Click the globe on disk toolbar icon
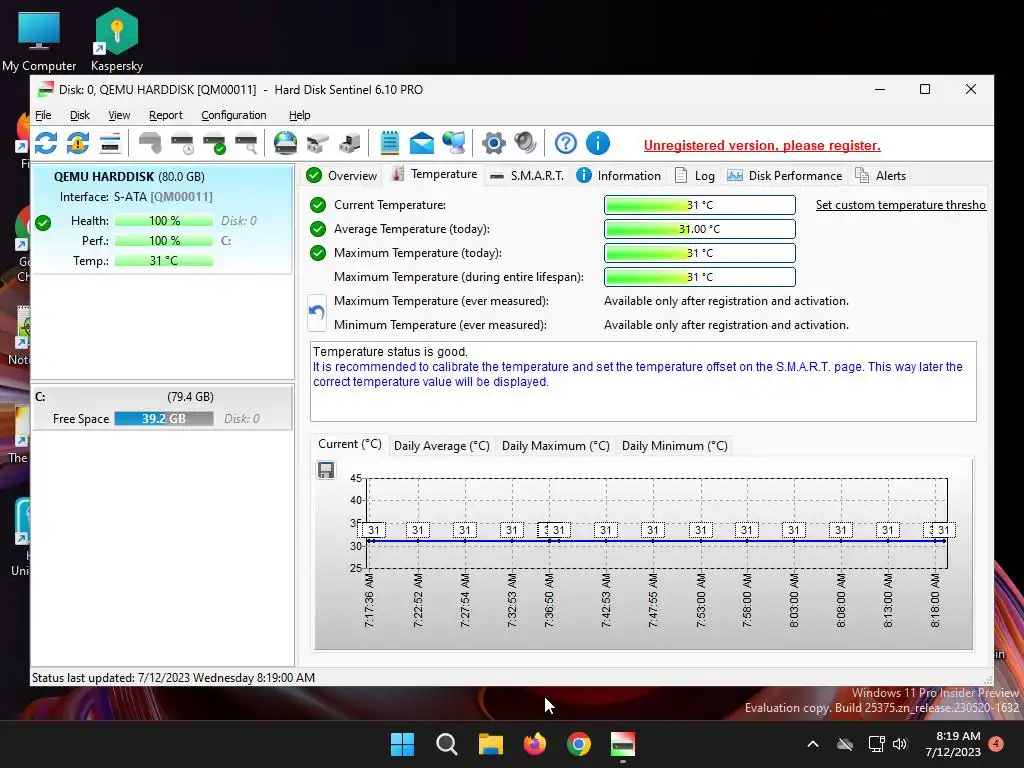1024x768 pixels. tap(285, 143)
